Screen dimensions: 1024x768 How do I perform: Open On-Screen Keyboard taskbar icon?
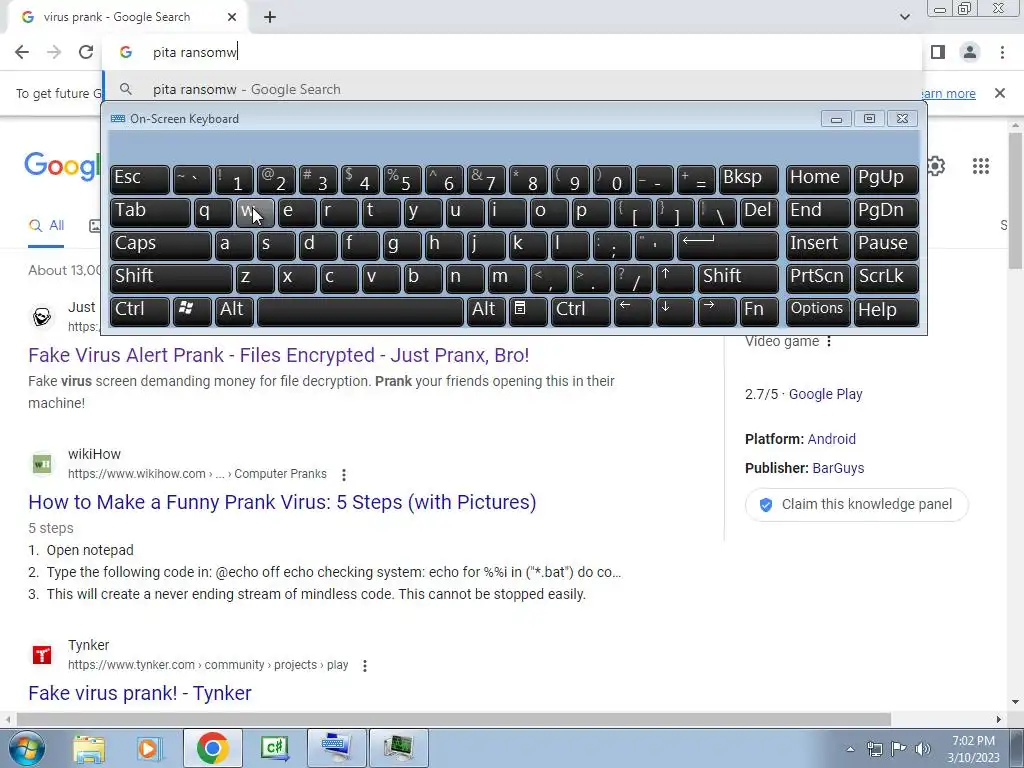coord(337,748)
